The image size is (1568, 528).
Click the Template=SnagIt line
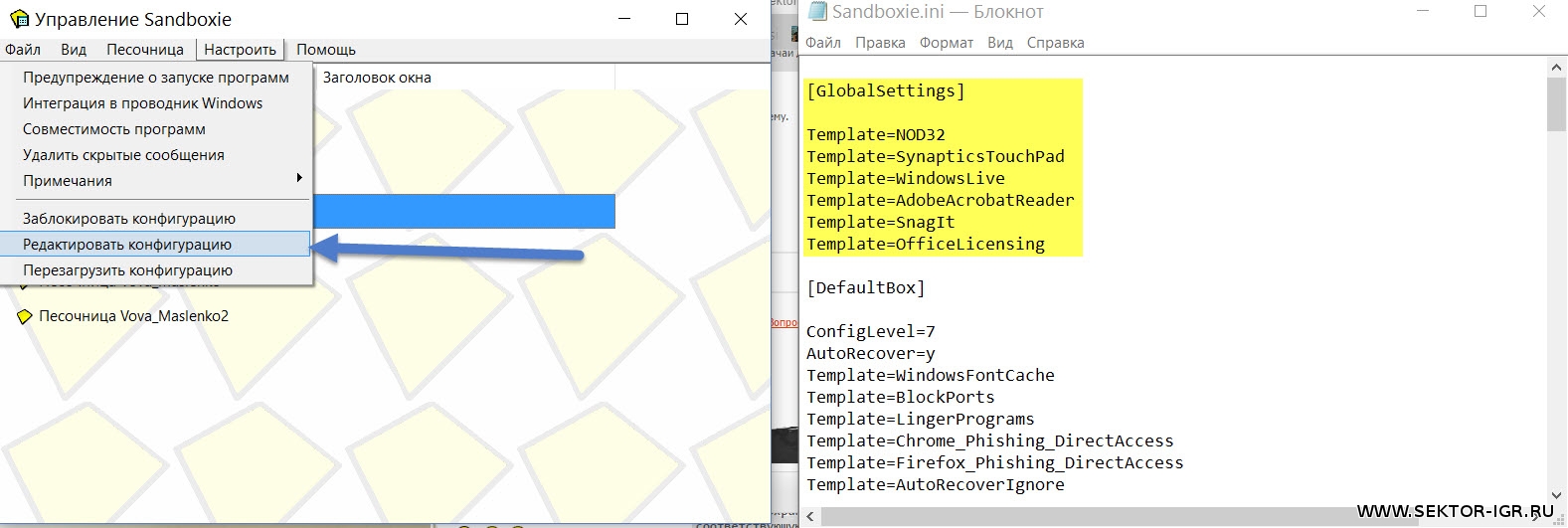[x=881, y=222]
